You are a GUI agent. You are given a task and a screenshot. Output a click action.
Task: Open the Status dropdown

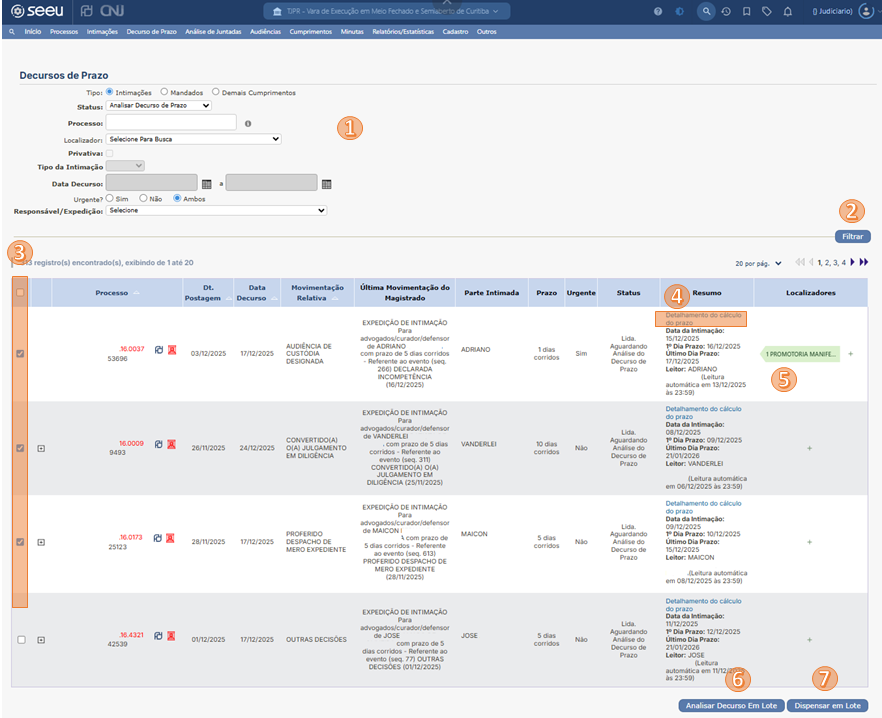(158, 105)
